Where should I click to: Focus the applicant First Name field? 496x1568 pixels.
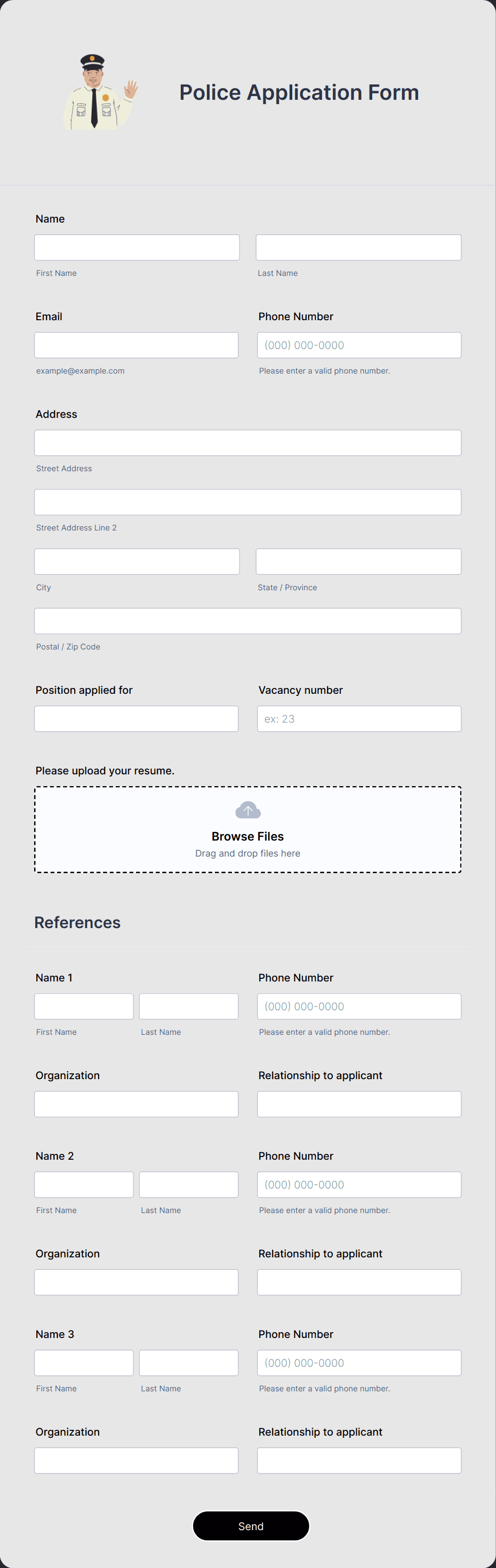point(137,248)
